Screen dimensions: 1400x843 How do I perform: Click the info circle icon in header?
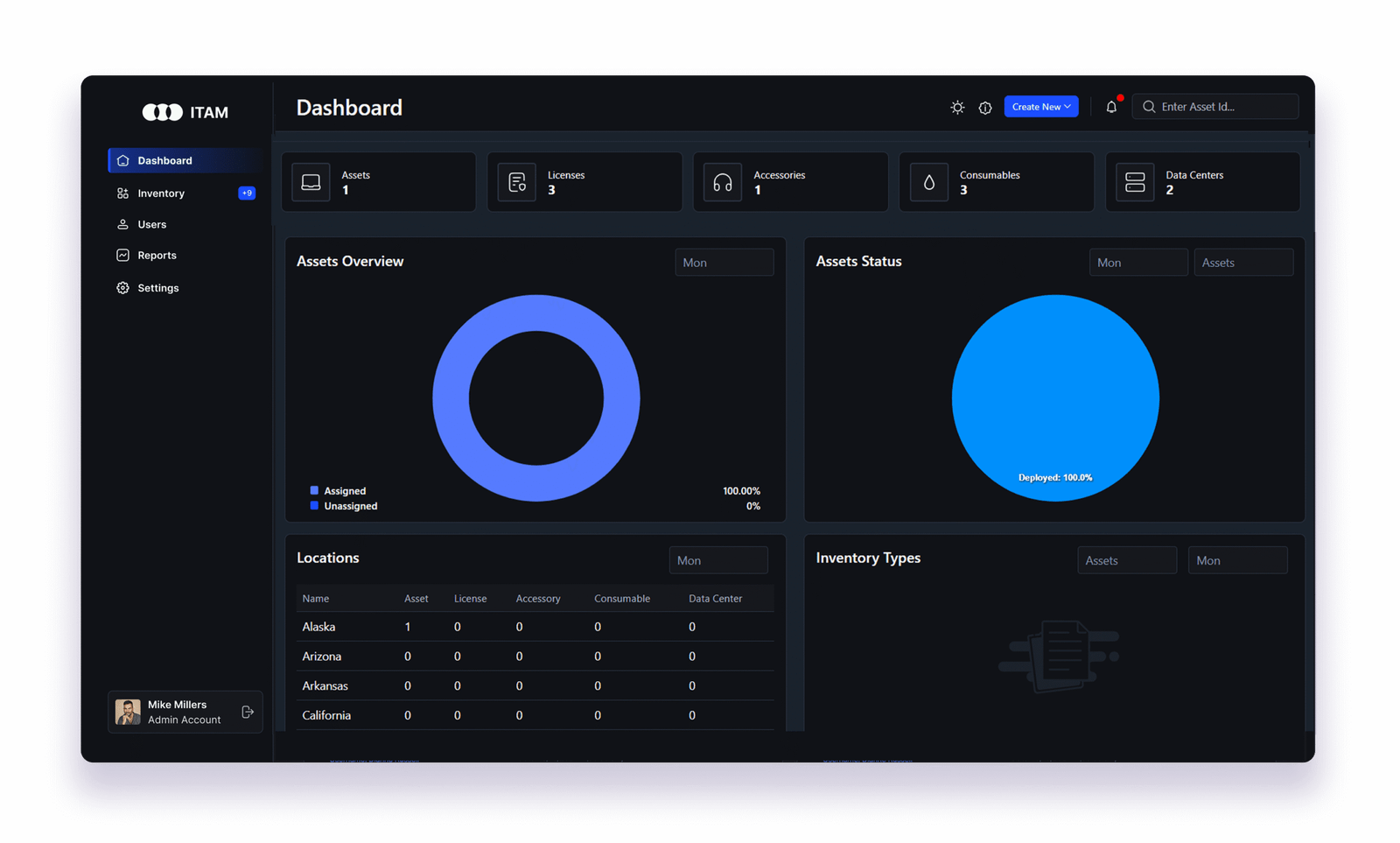tap(985, 108)
